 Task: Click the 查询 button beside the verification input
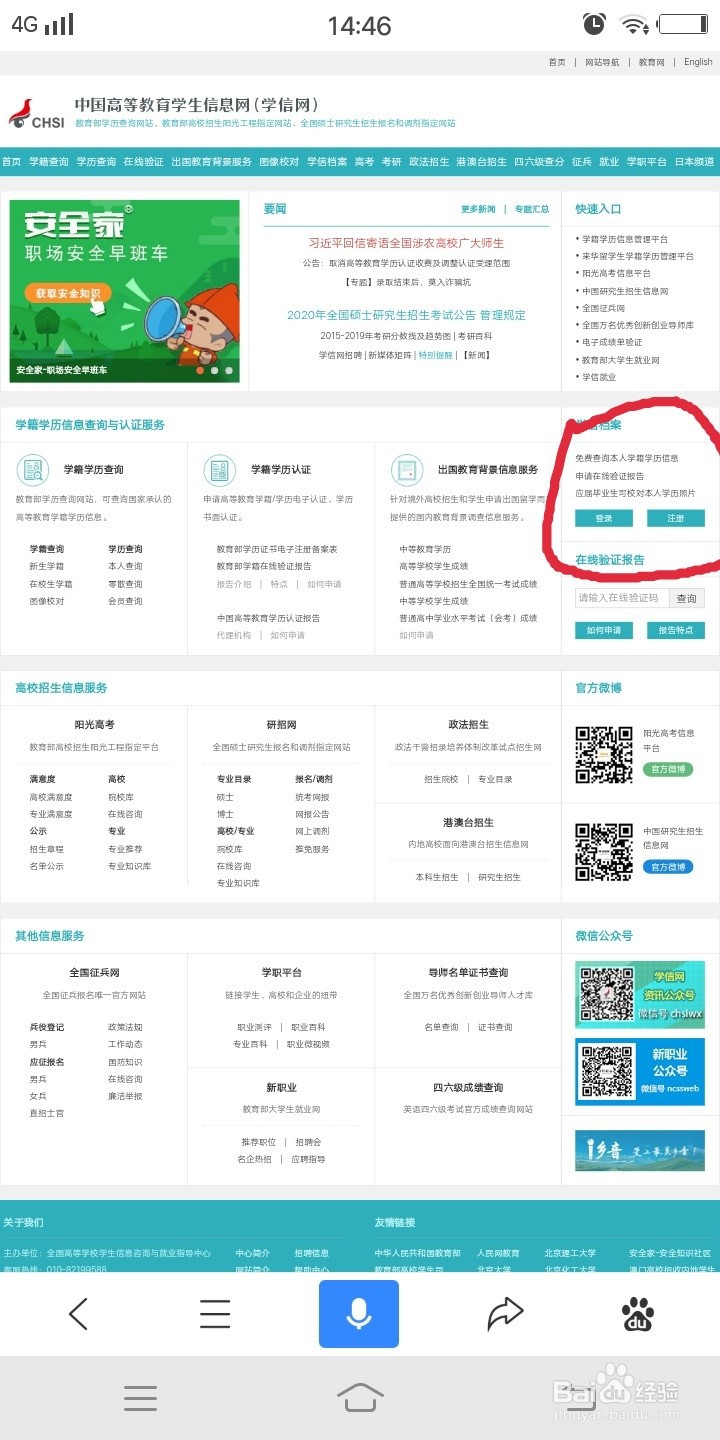686,598
